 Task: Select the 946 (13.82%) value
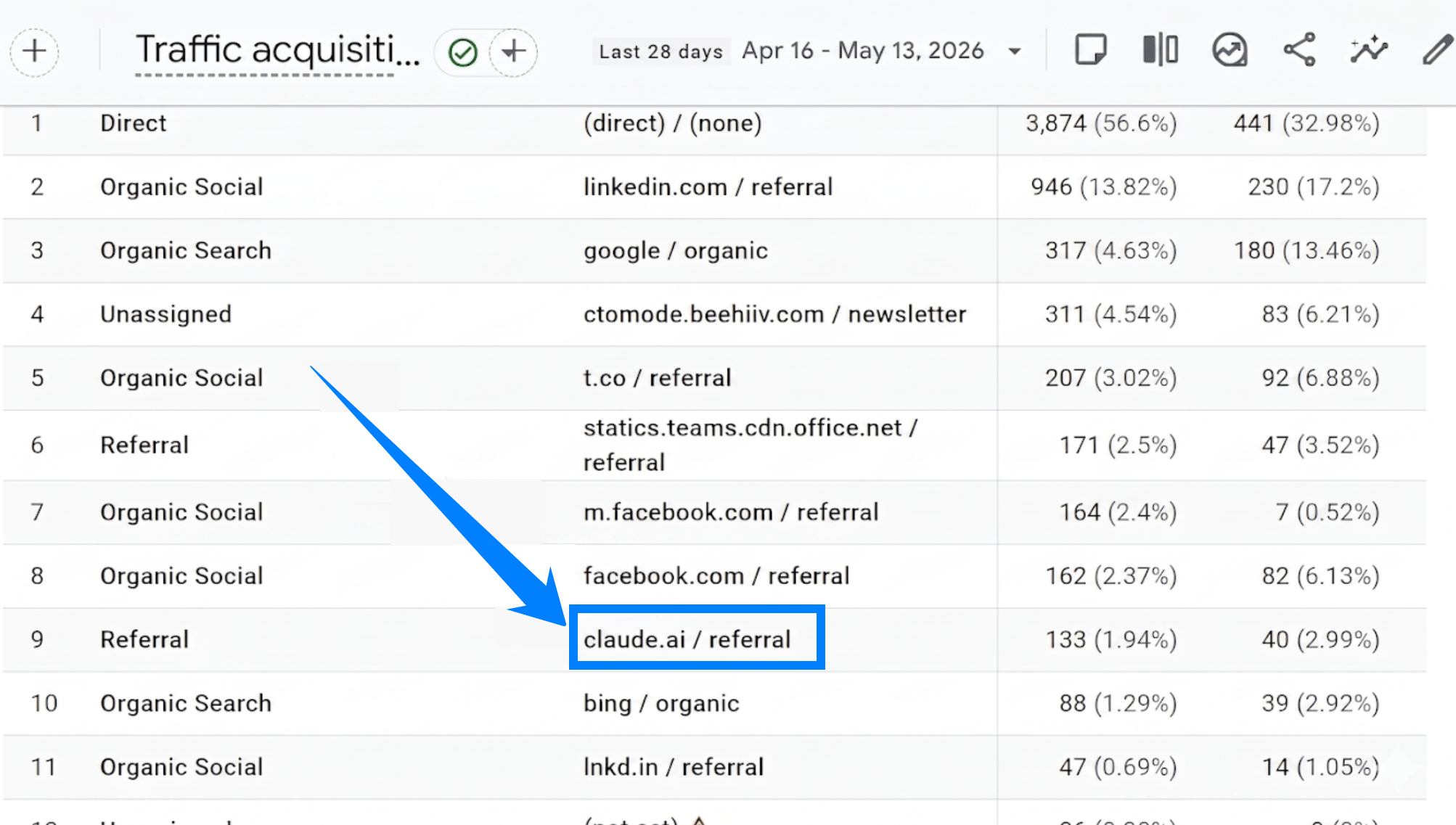tap(1103, 187)
